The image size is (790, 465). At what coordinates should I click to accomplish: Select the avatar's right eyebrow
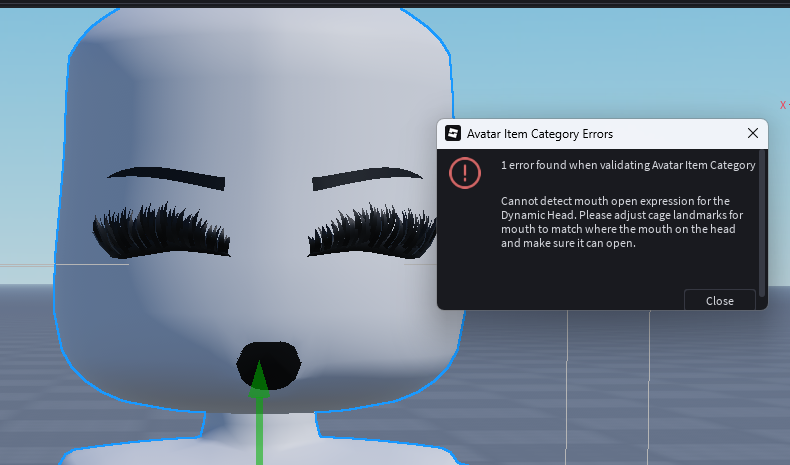click(x=366, y=178)
